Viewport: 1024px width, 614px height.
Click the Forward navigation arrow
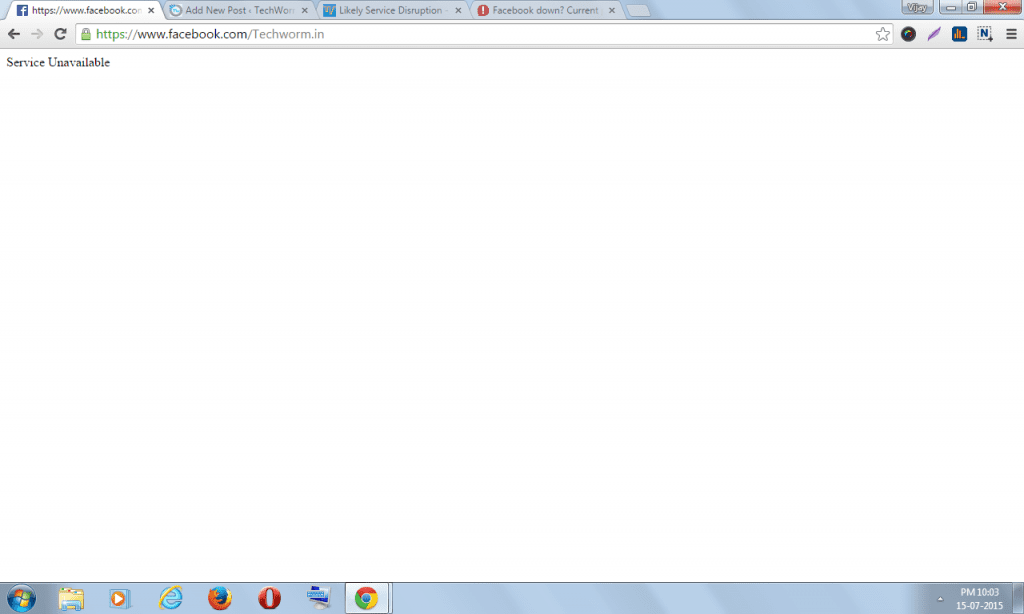click(x=37, y=34)
